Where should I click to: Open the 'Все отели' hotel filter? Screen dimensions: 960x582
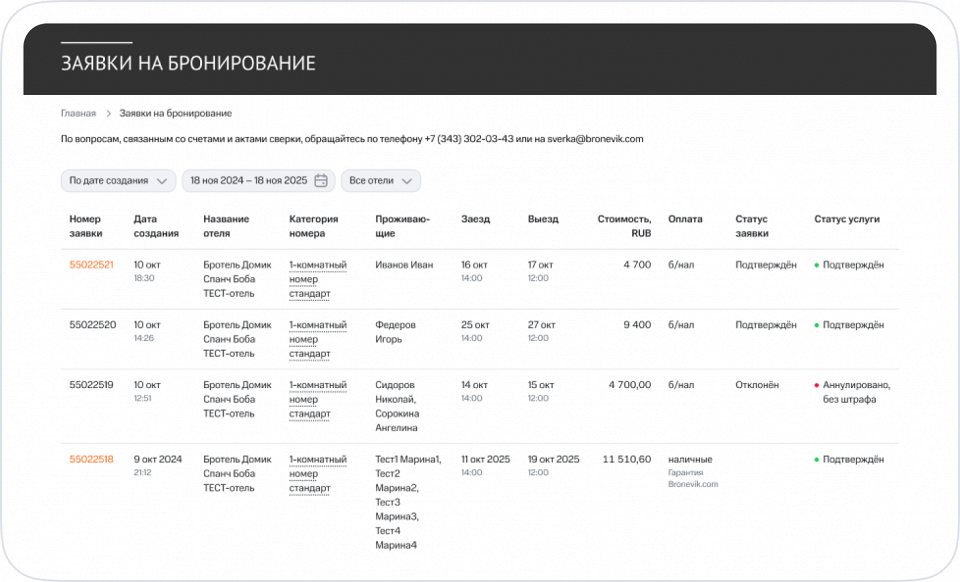(381, 181)
